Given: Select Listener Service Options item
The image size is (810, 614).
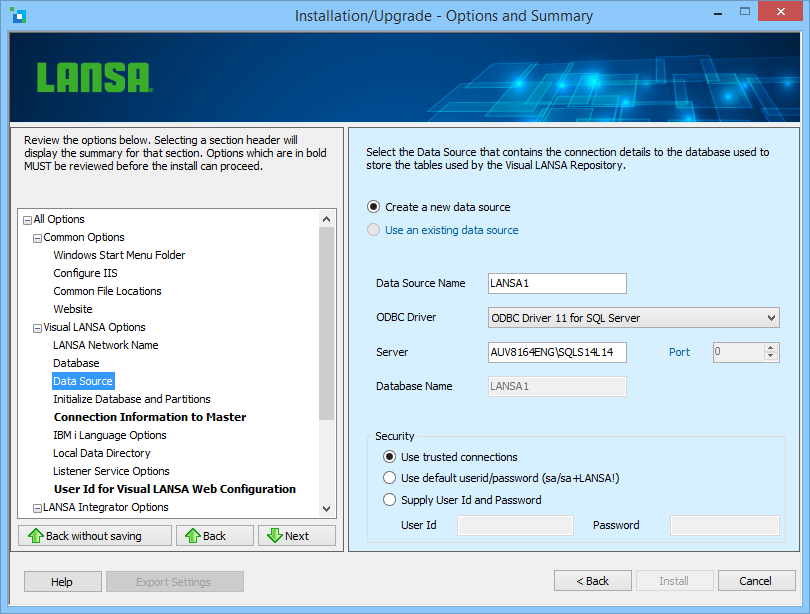Looking at the screenshot, I should click(x=111, y=471).
